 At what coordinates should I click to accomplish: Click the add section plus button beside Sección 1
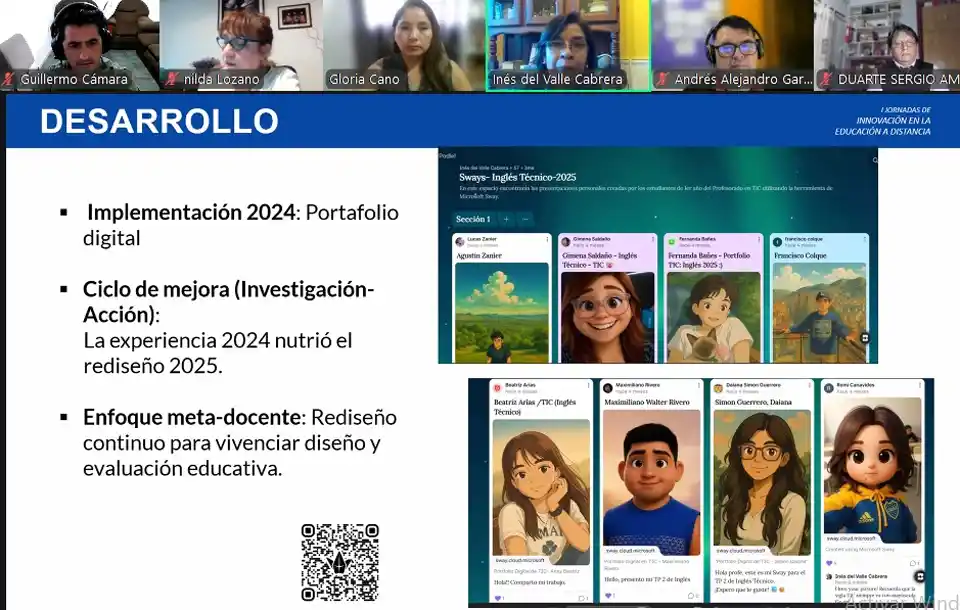[506, 219]
